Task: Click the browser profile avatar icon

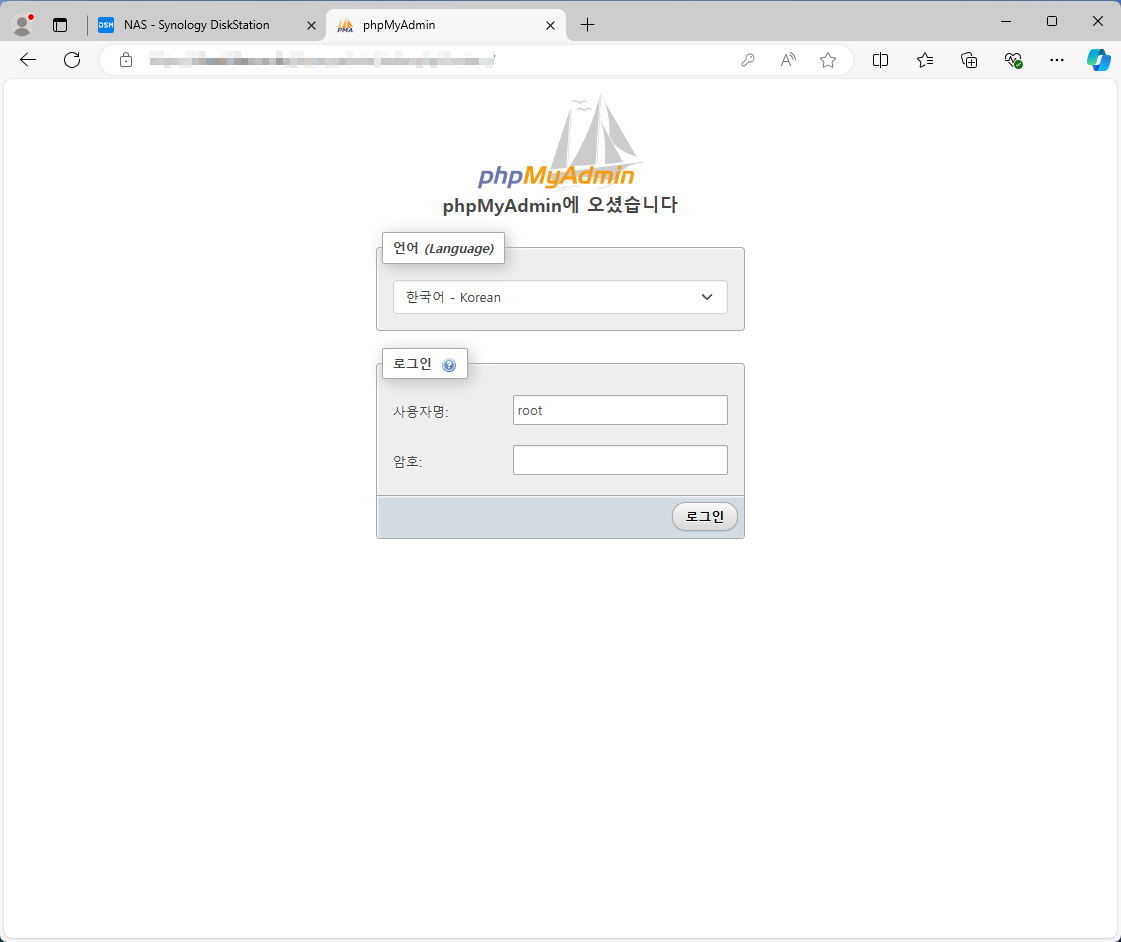Action: [x=23, y=25]
